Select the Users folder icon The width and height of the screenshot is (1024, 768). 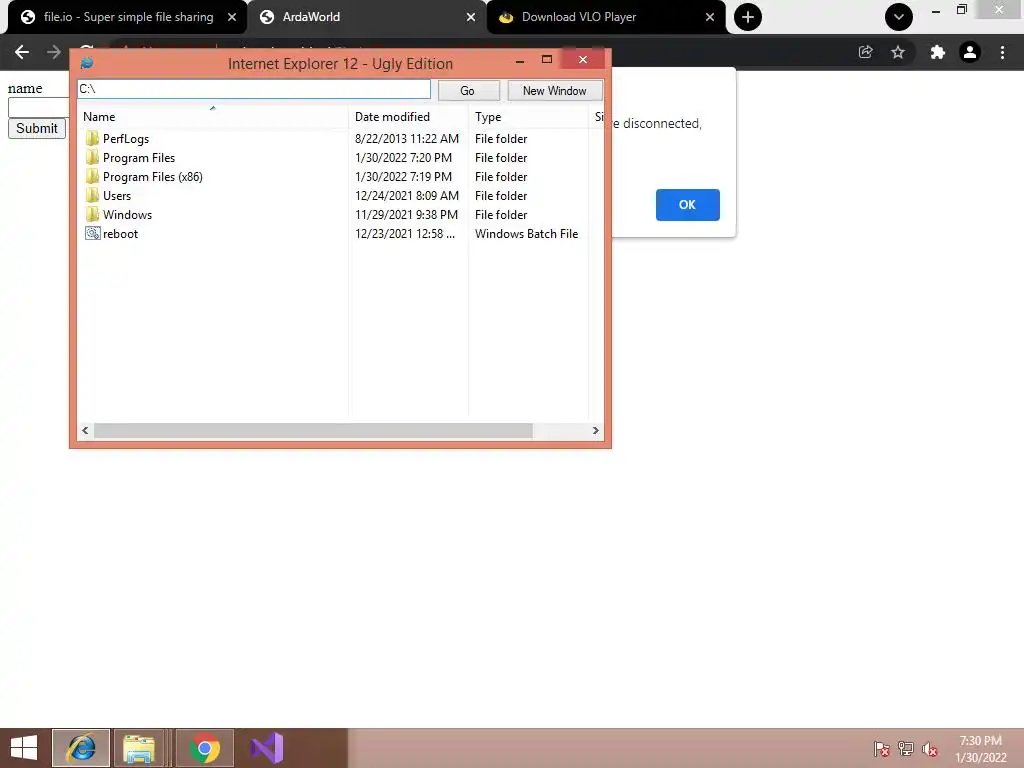(x=92, y=195)
